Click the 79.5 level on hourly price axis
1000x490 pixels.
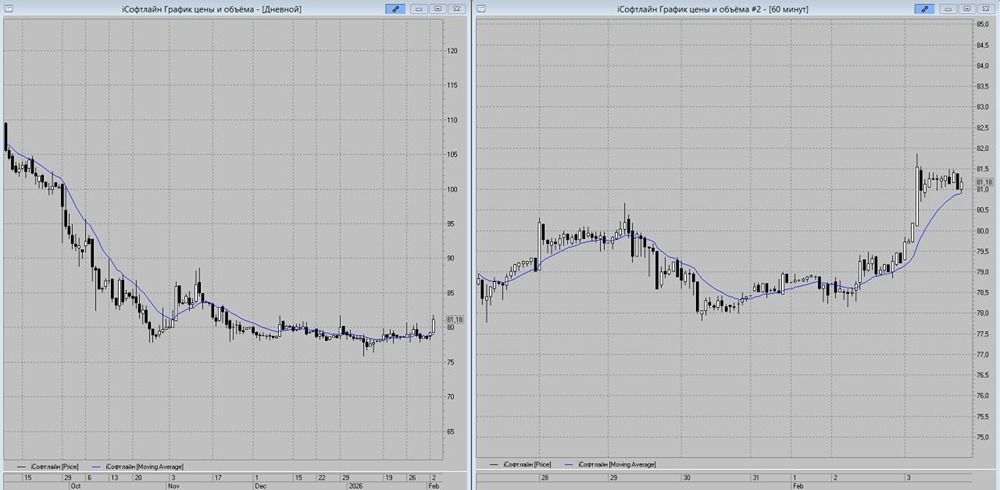click(983, 251)
